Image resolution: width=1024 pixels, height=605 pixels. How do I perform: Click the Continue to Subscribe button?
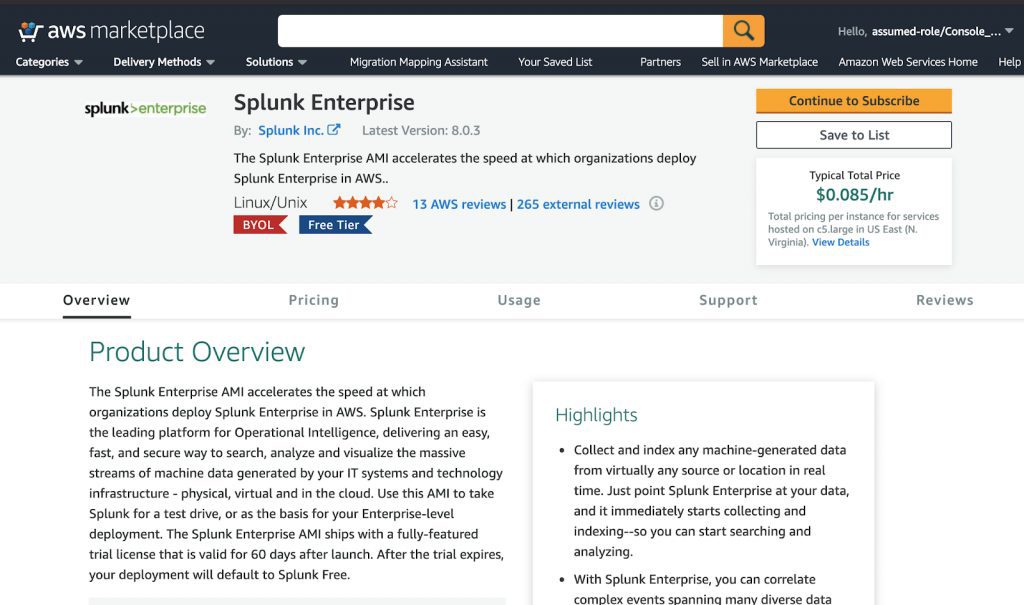854,101
